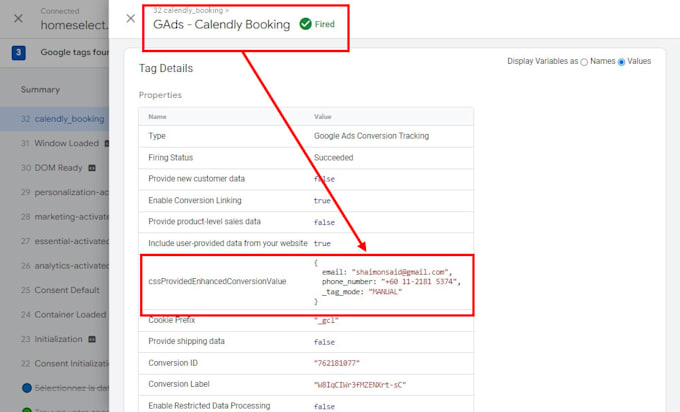Close the debug sidebar with the X icon
The image size is (680, 412).
coord(18,18)
